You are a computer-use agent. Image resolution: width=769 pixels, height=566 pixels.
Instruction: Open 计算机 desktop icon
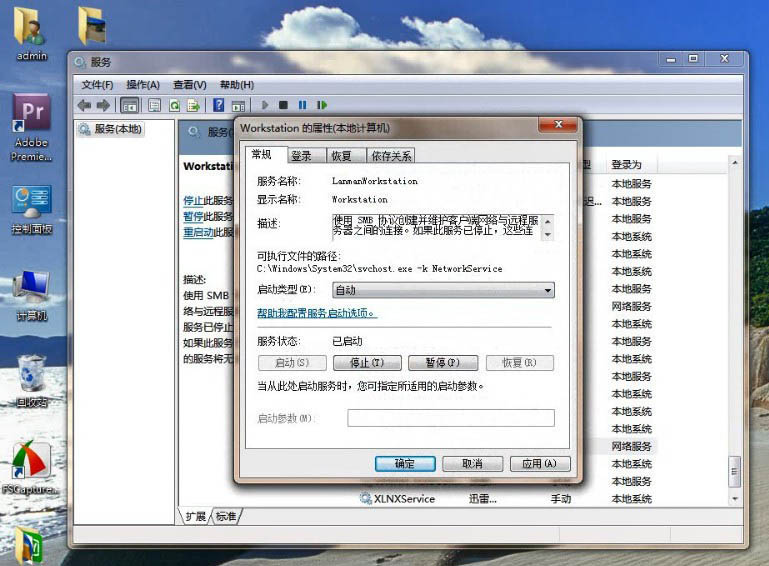[32, 296]
